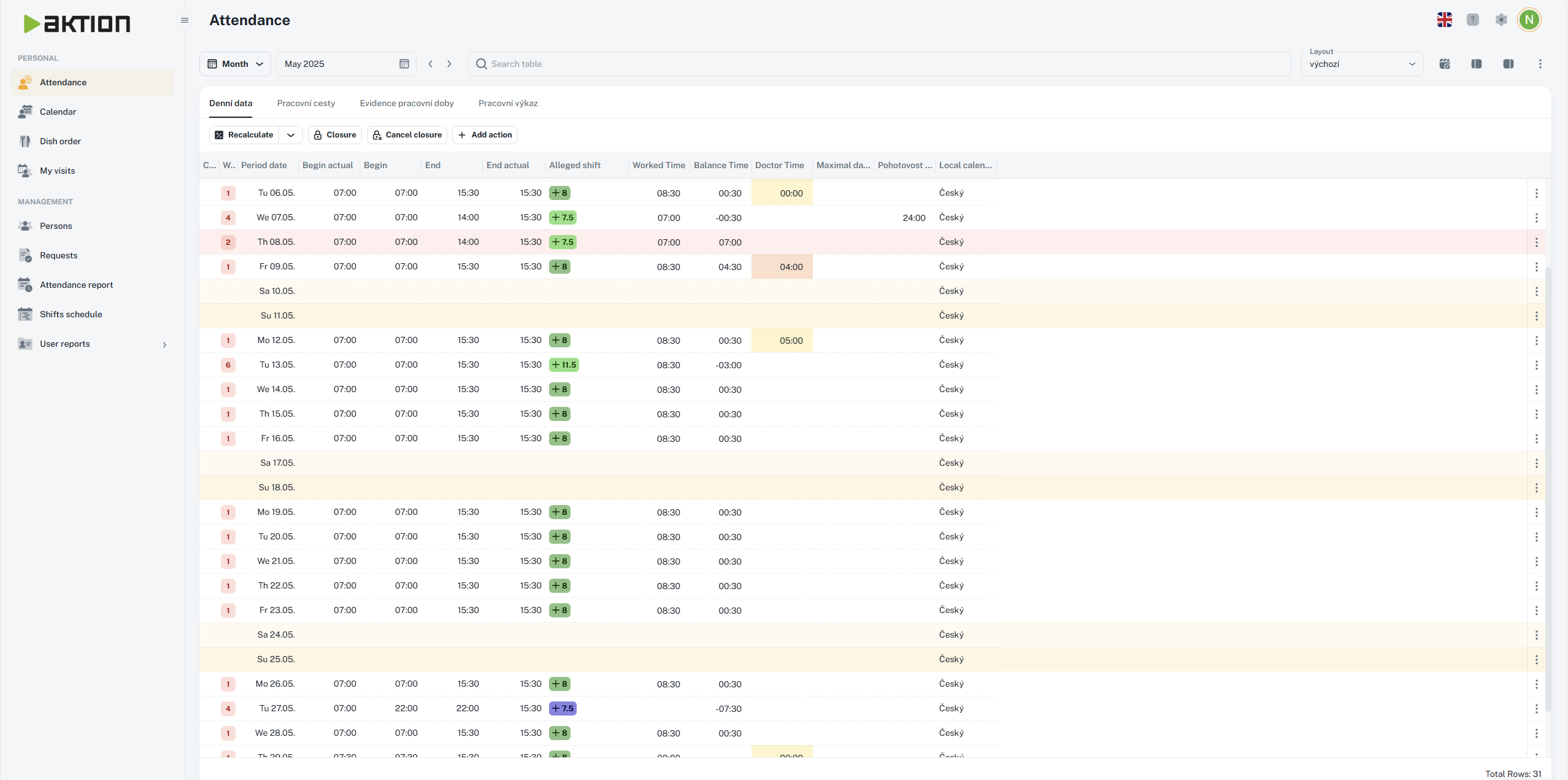Expand the Layout výchozí dropdown
The image size is (1568, 780).
coord(1362,64)
